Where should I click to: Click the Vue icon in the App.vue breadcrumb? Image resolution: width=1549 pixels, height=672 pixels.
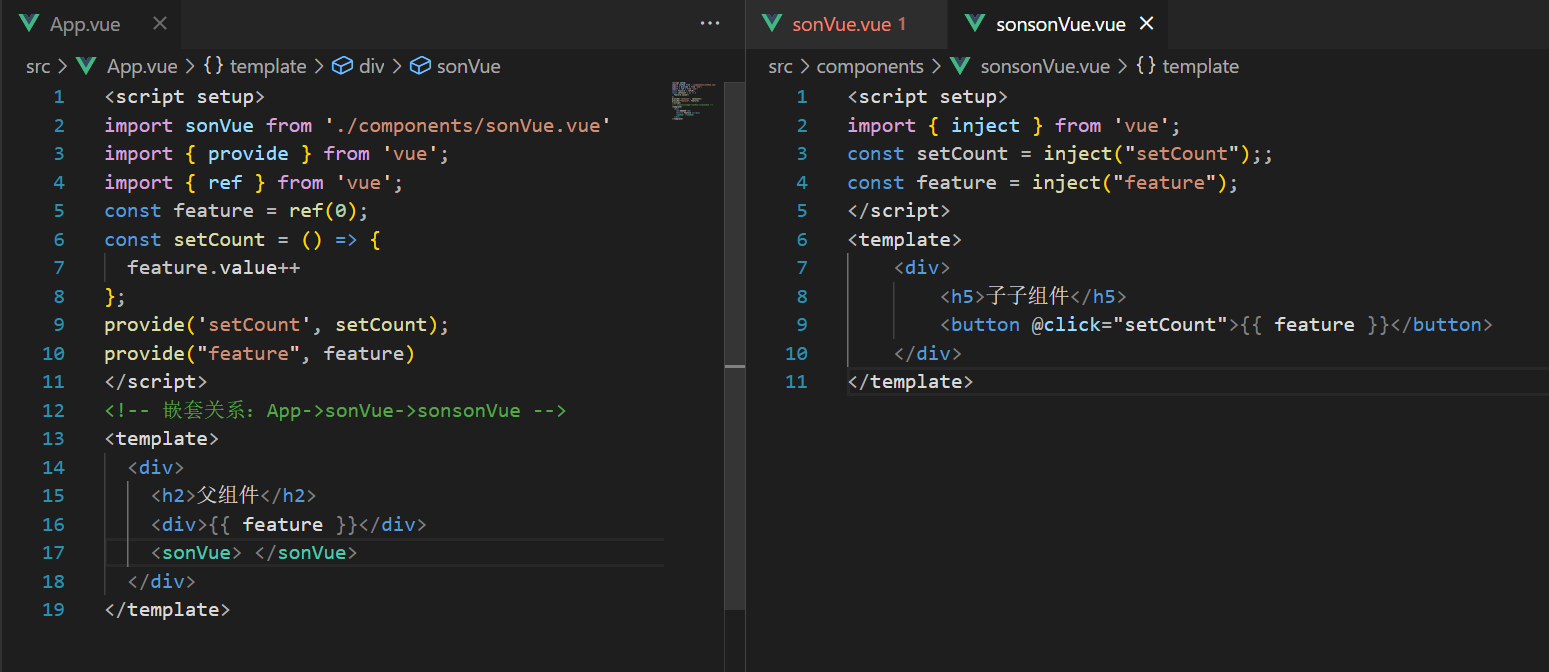coord(88,66)
